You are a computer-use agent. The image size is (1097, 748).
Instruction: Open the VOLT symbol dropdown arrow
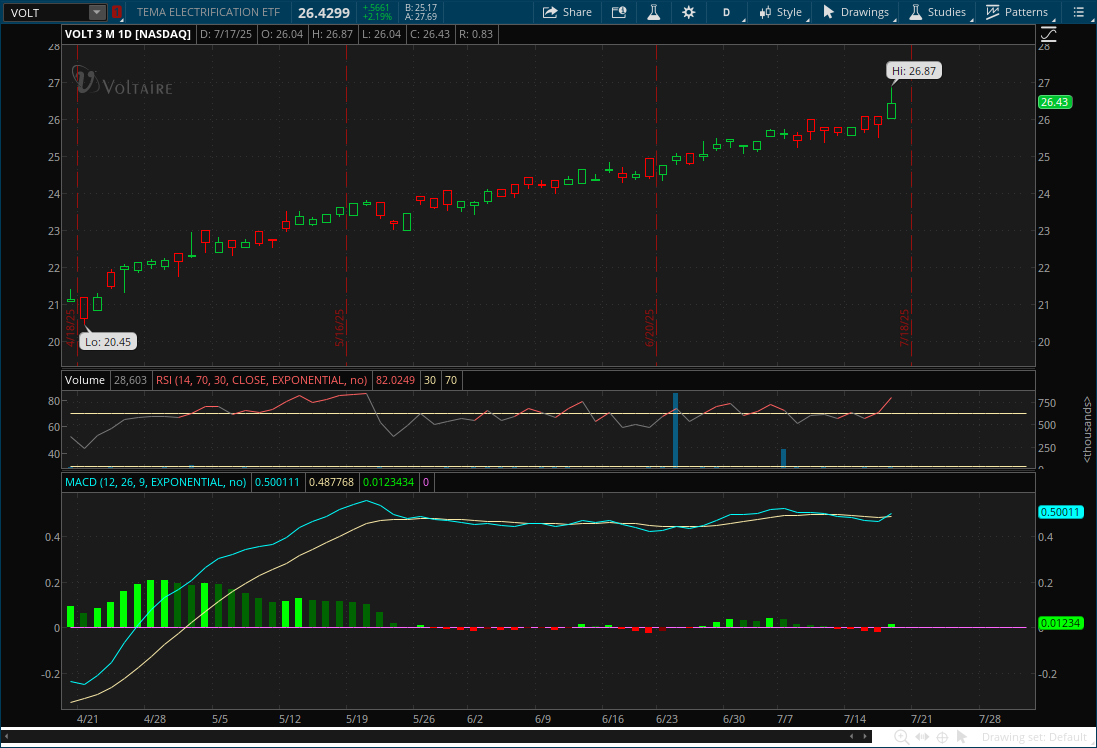point(97,12)
